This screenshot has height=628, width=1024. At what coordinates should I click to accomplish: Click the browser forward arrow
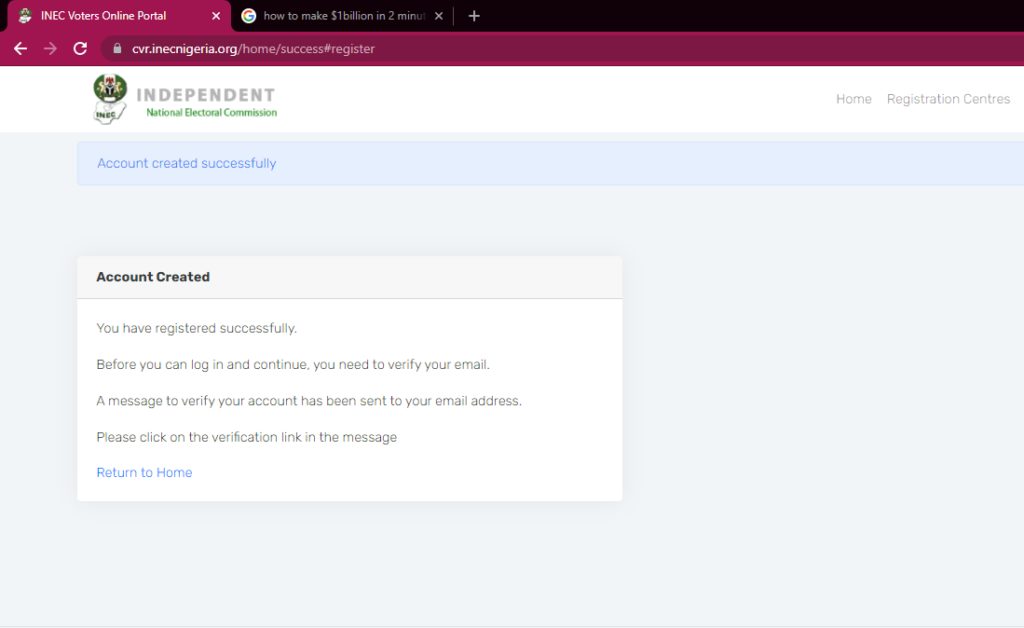tap(50, 48)
